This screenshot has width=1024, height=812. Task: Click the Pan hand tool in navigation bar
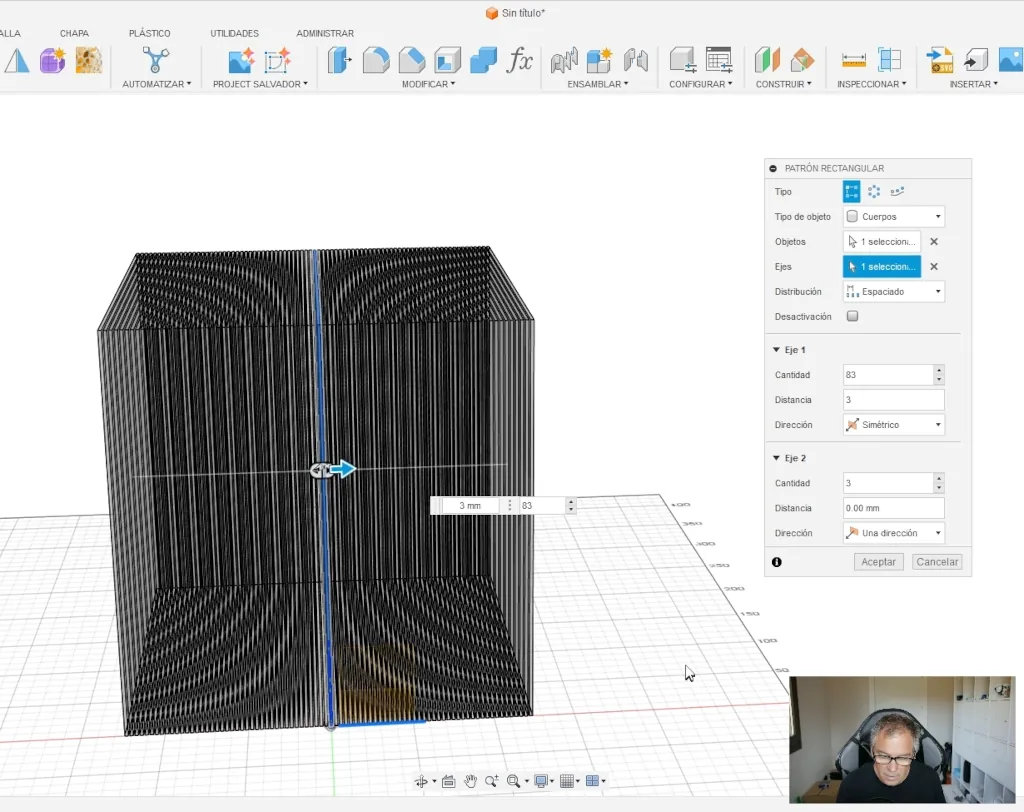470,781
